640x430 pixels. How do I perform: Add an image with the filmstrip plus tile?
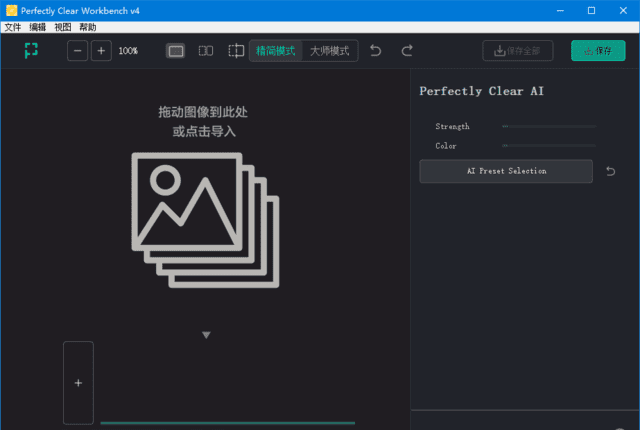point(78,383)
